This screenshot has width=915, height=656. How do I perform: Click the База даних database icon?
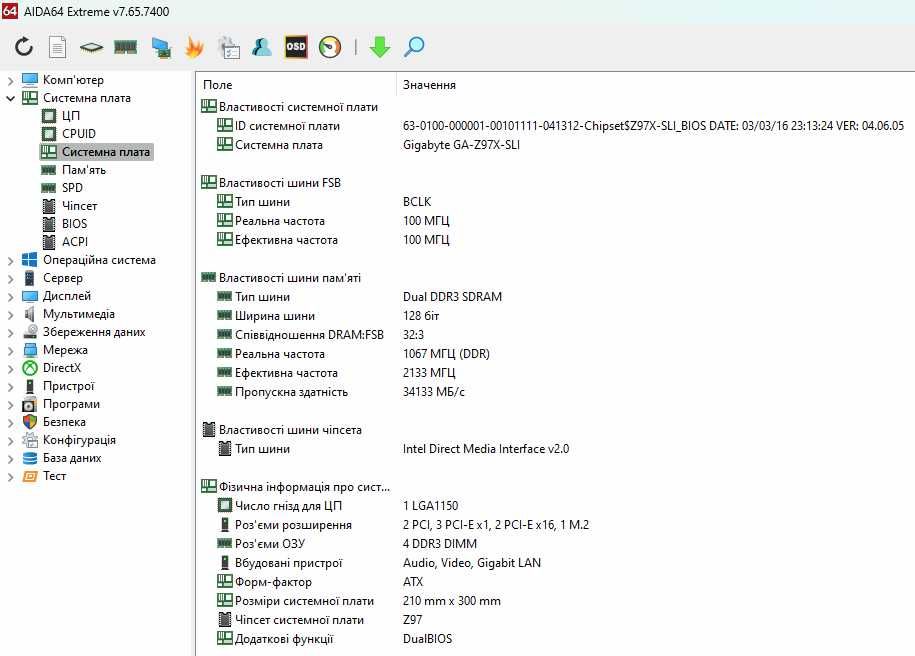point(30,458)
